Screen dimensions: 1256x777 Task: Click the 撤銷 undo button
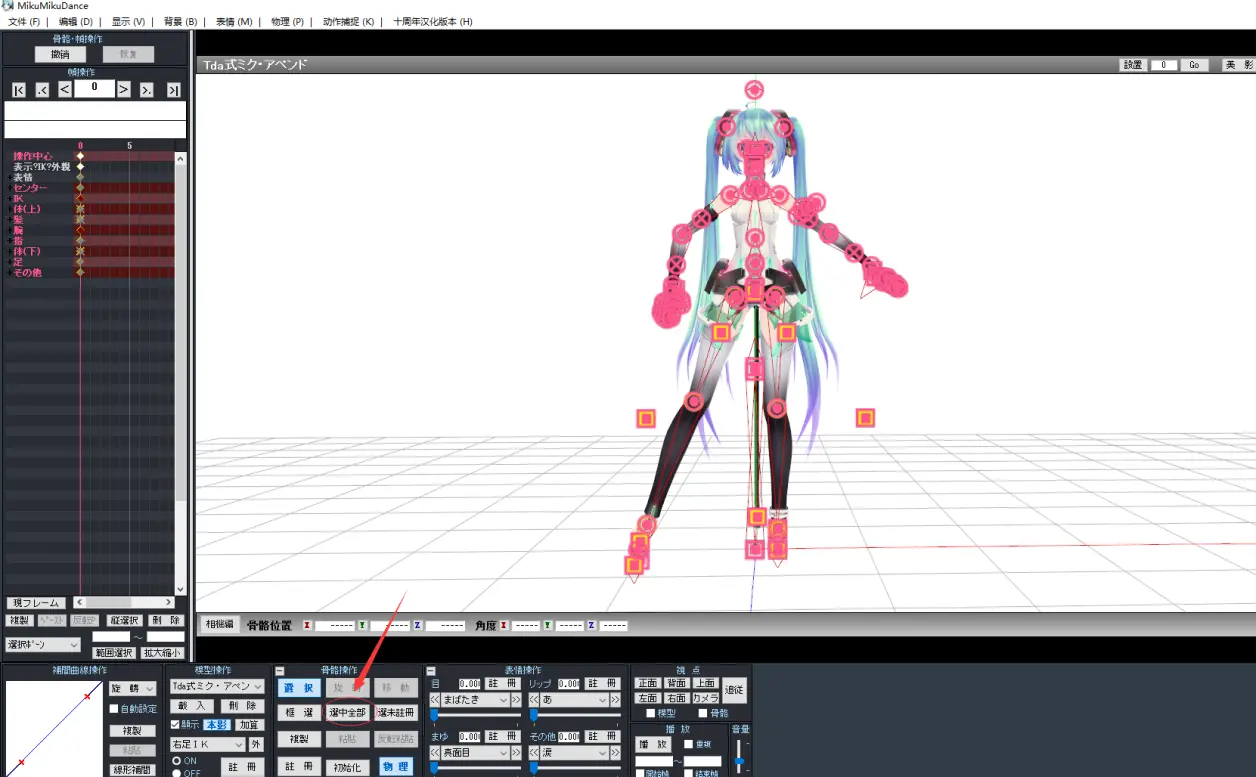click(x=61, y=54)
